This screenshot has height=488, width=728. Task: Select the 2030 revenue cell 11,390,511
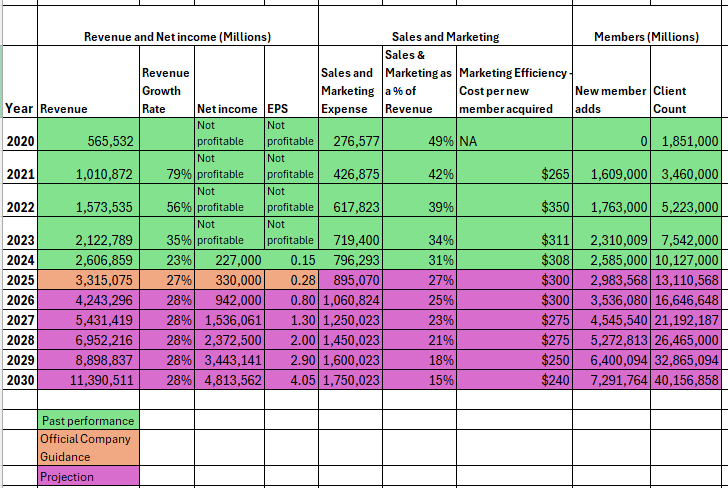(x=88, y=380)
